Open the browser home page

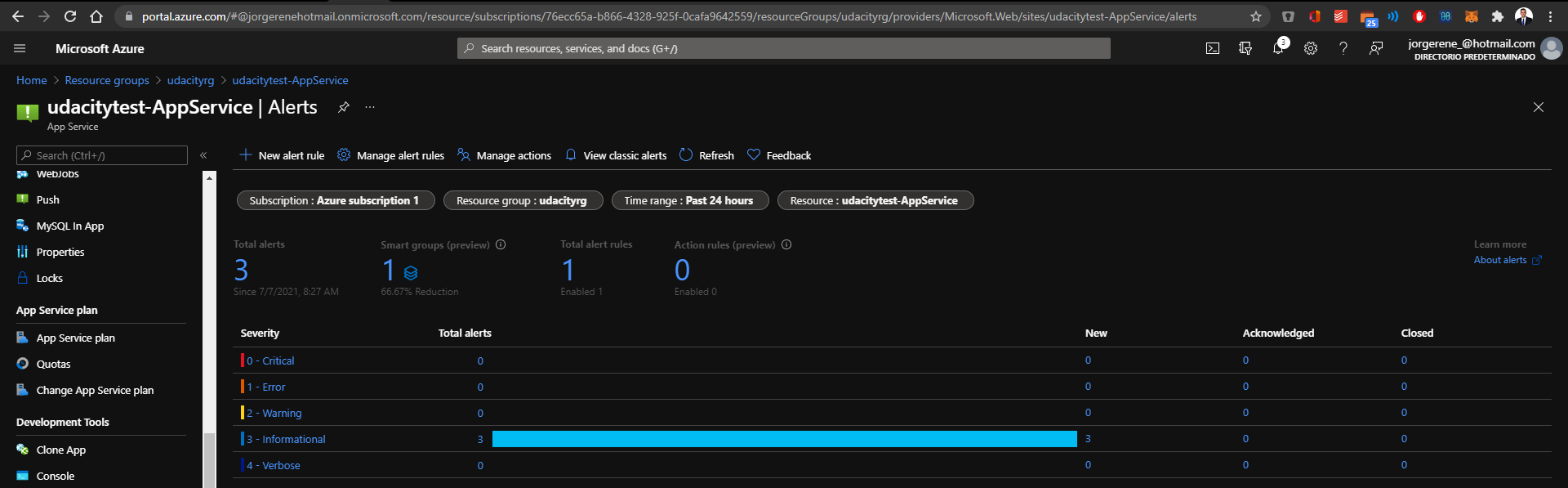click(x=96, y=16)
